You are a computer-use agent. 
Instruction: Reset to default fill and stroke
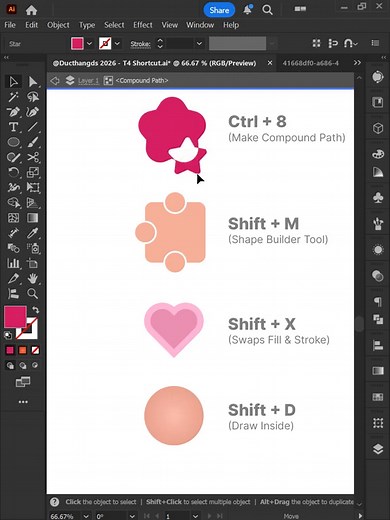tap(8, 335)
